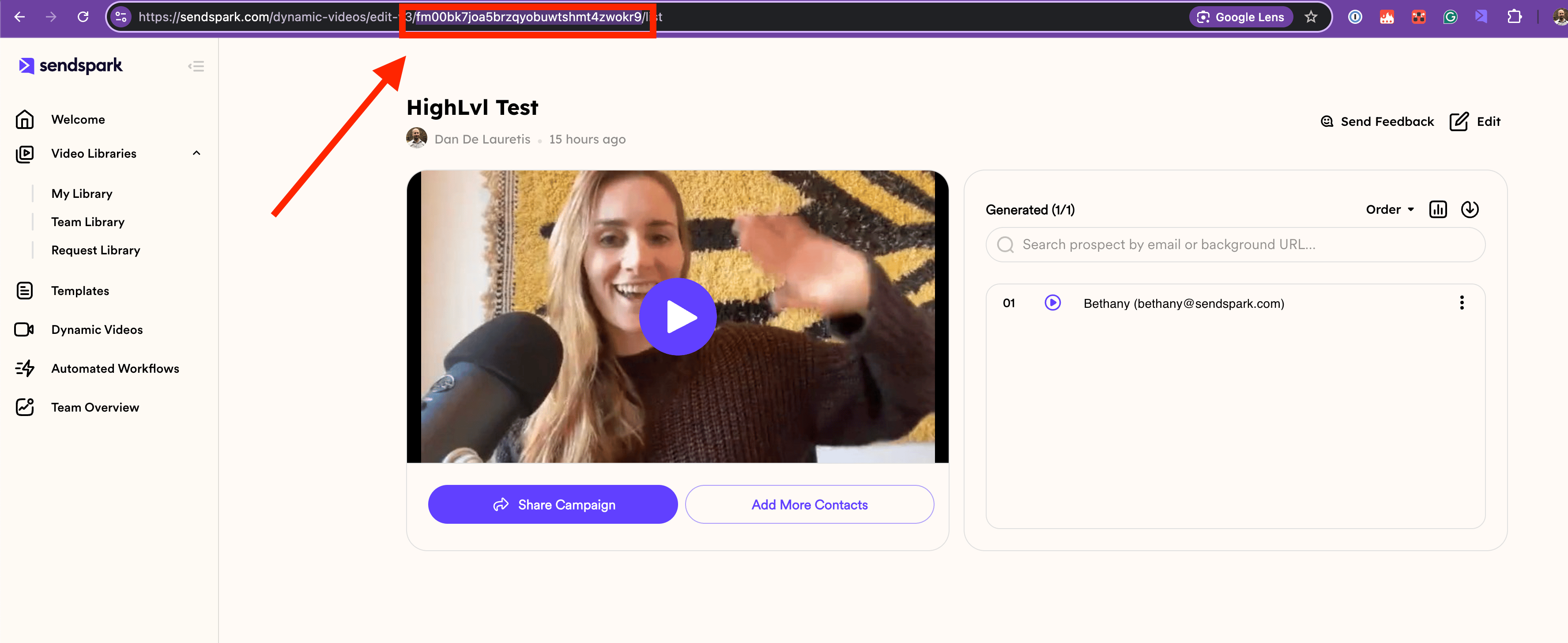Open the 1Password extension icon
1568x643 pixels.
[x=1355, y=17]
